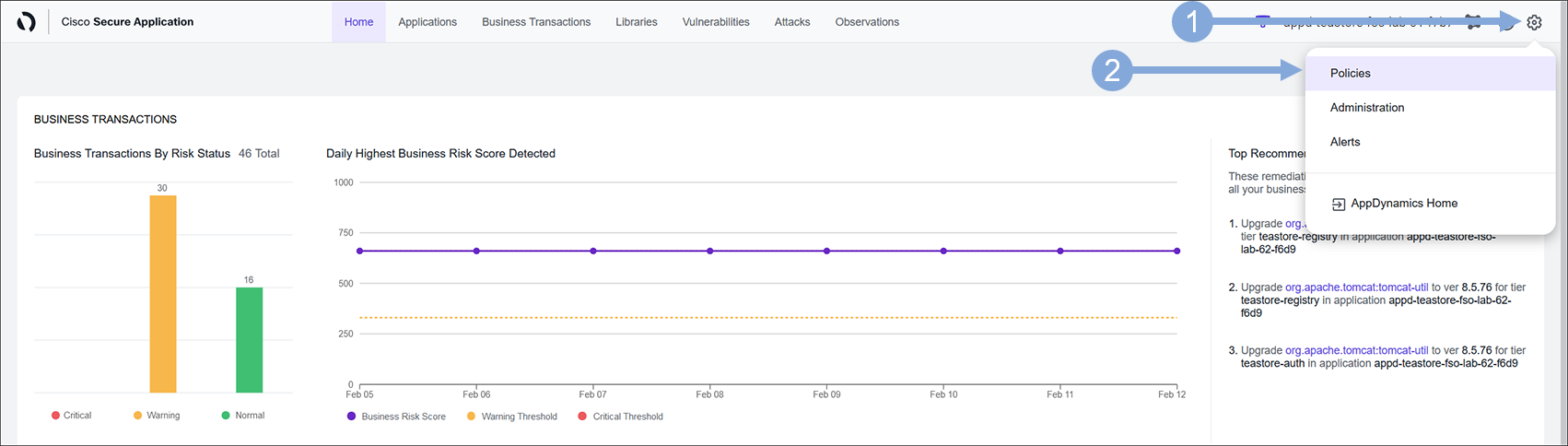Toggle Business Risk Score legend item
Viewport: 1568px width, 446px height.
(396, 417)
